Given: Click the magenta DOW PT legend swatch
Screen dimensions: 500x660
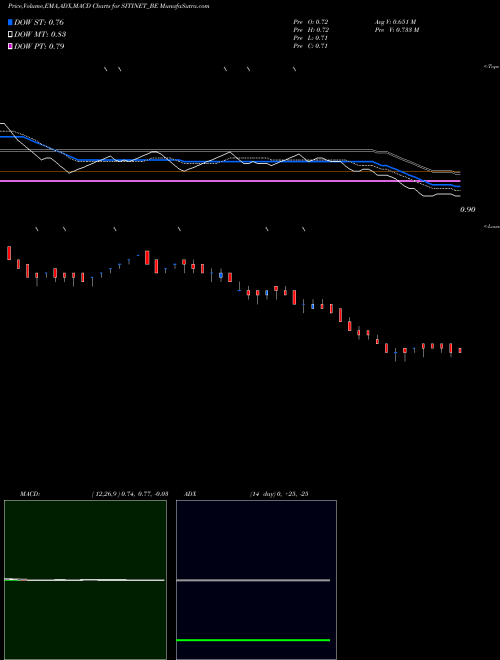Looking at the screenshot, I should click(x=10, y=46).
